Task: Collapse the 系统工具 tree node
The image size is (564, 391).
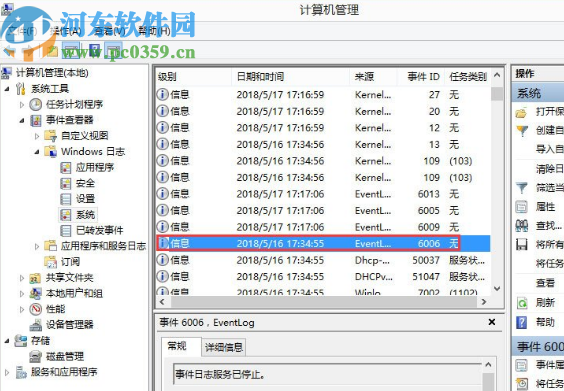Action: click(7, 89)
